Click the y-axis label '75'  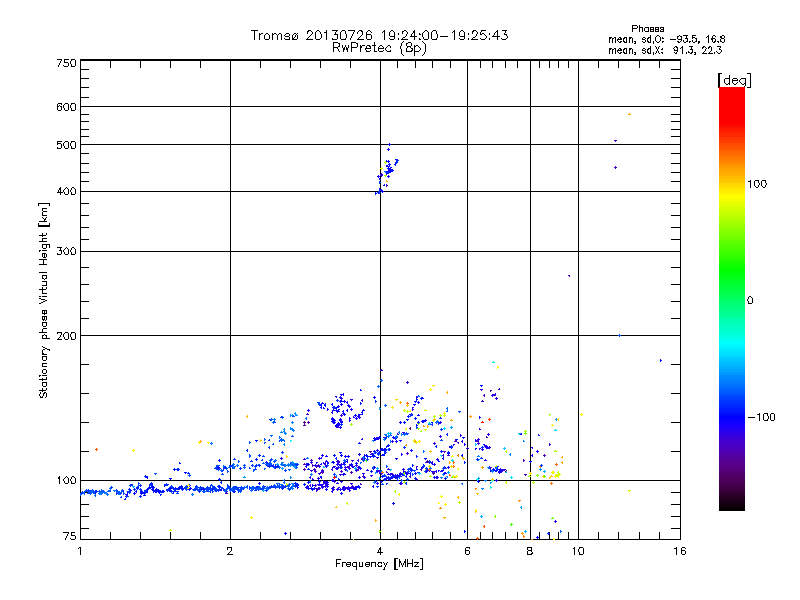[x=70, y=535]
